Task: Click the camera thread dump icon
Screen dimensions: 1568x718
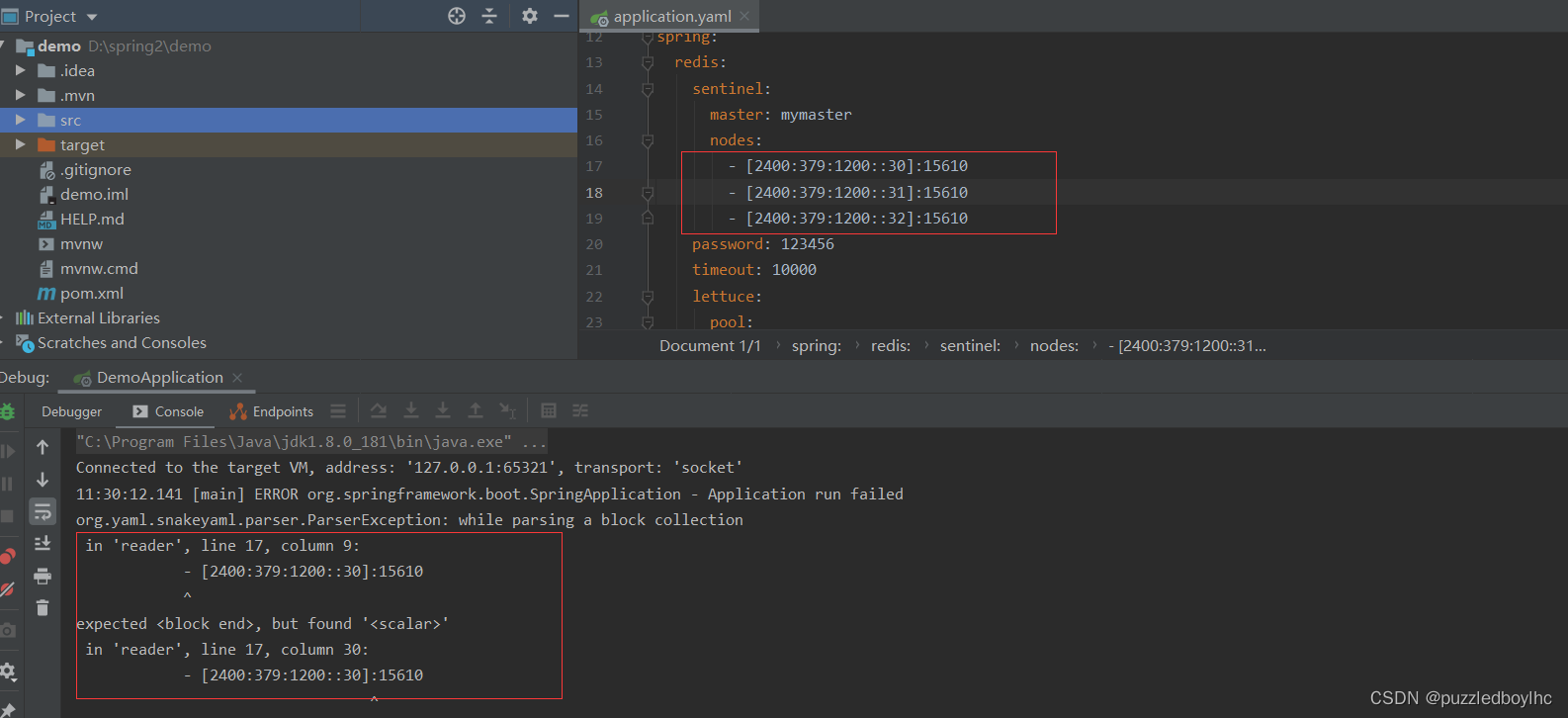Action: [7, 630]
